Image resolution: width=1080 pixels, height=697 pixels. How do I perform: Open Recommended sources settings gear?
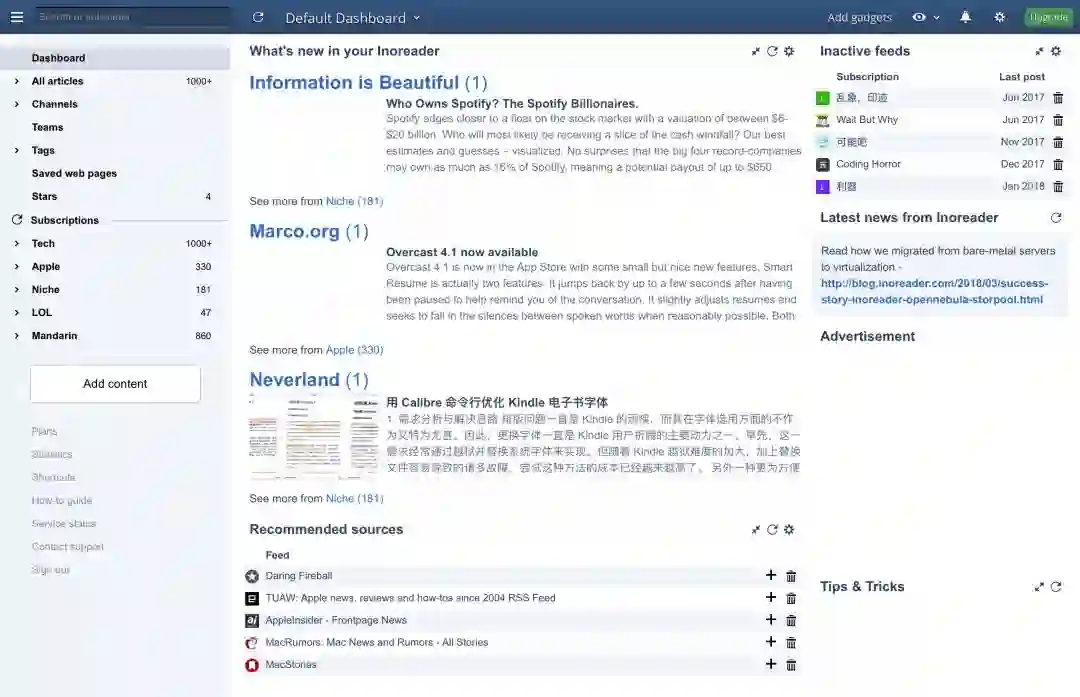click(x=789, y=530)
